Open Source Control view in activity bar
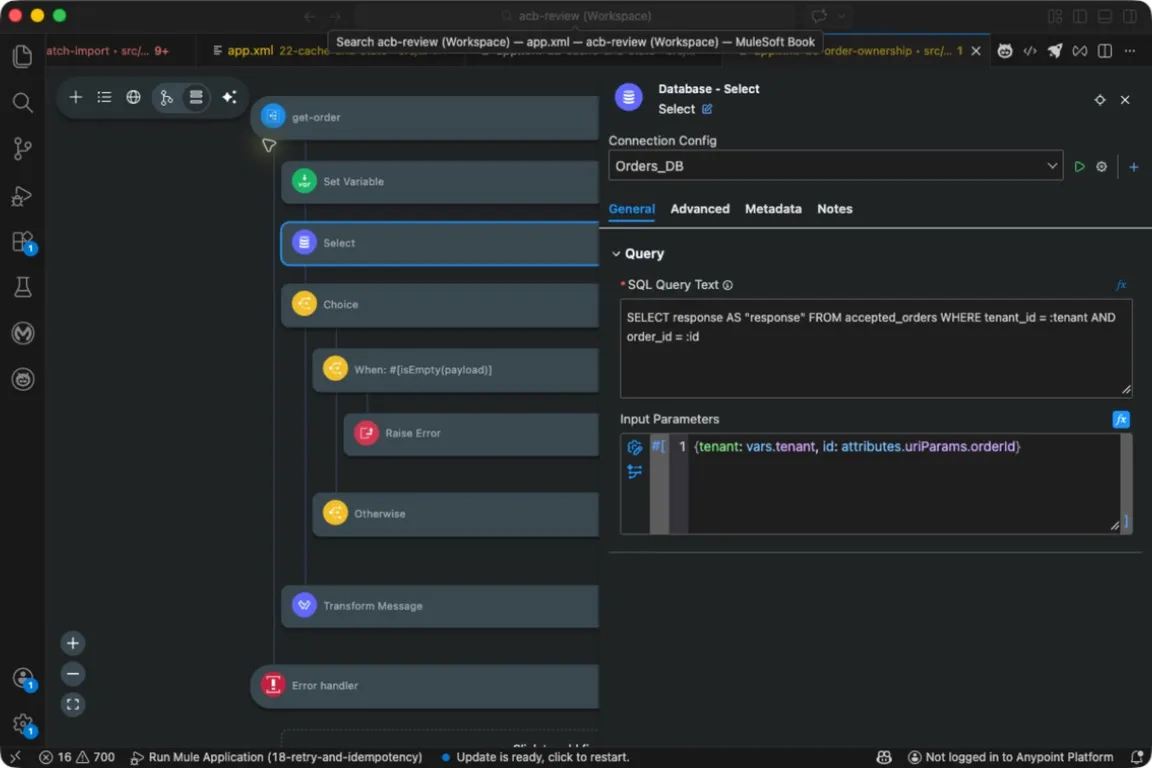The height and width of the screenshot is (768, 1152). (22, 148)
